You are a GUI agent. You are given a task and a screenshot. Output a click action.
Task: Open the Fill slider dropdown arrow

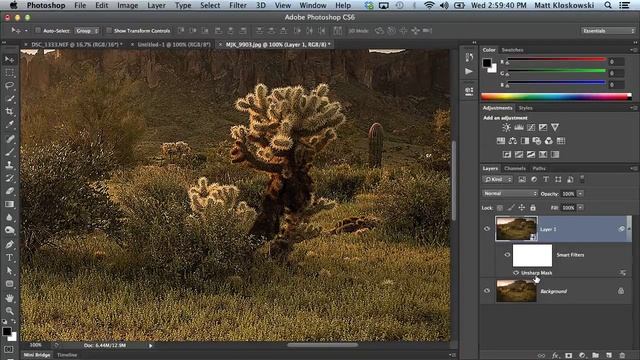(580, 208)
